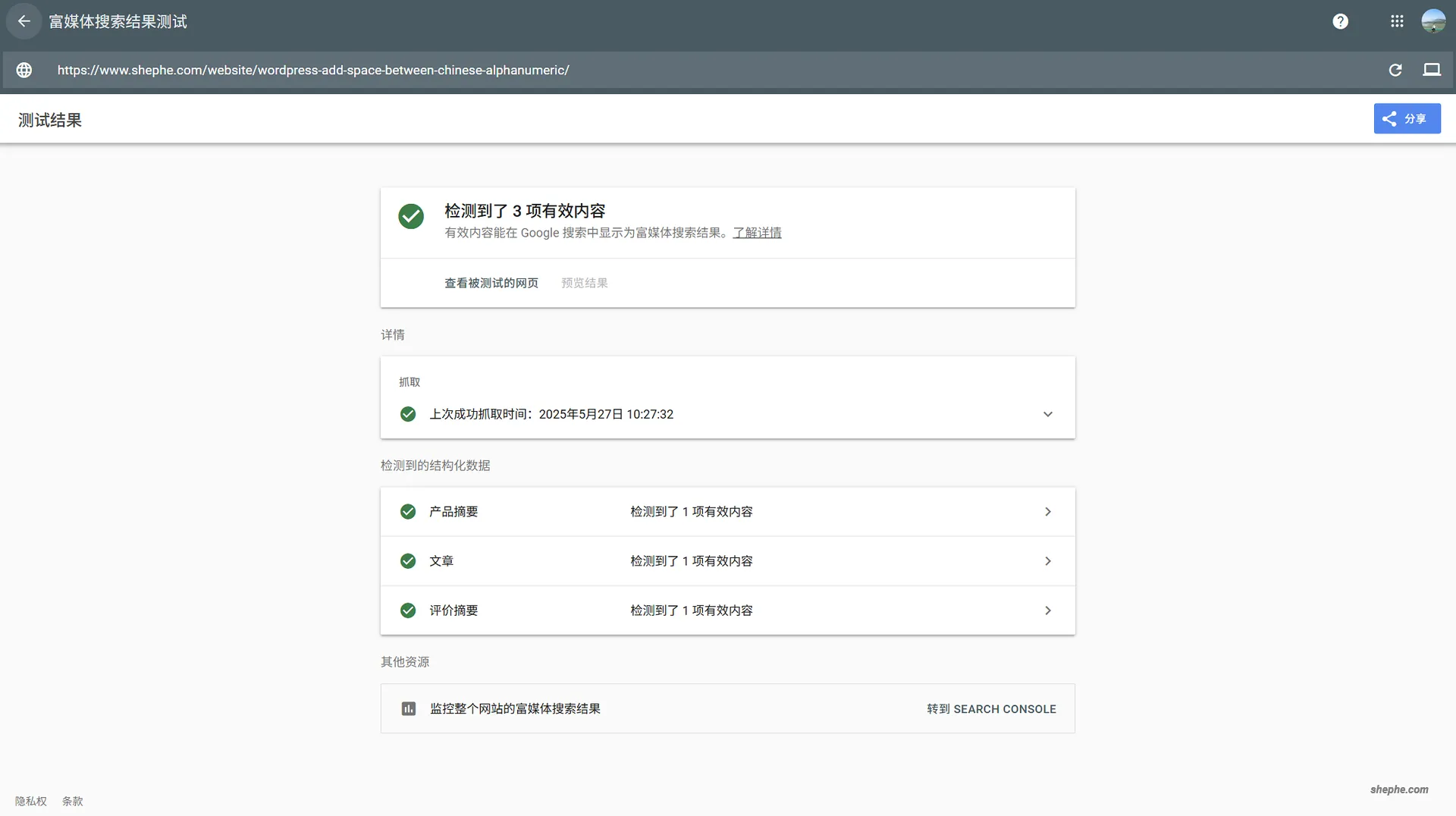Click the rendered page preview icon
Screen dimensions: 1456x816
(x=1432, y=70)
